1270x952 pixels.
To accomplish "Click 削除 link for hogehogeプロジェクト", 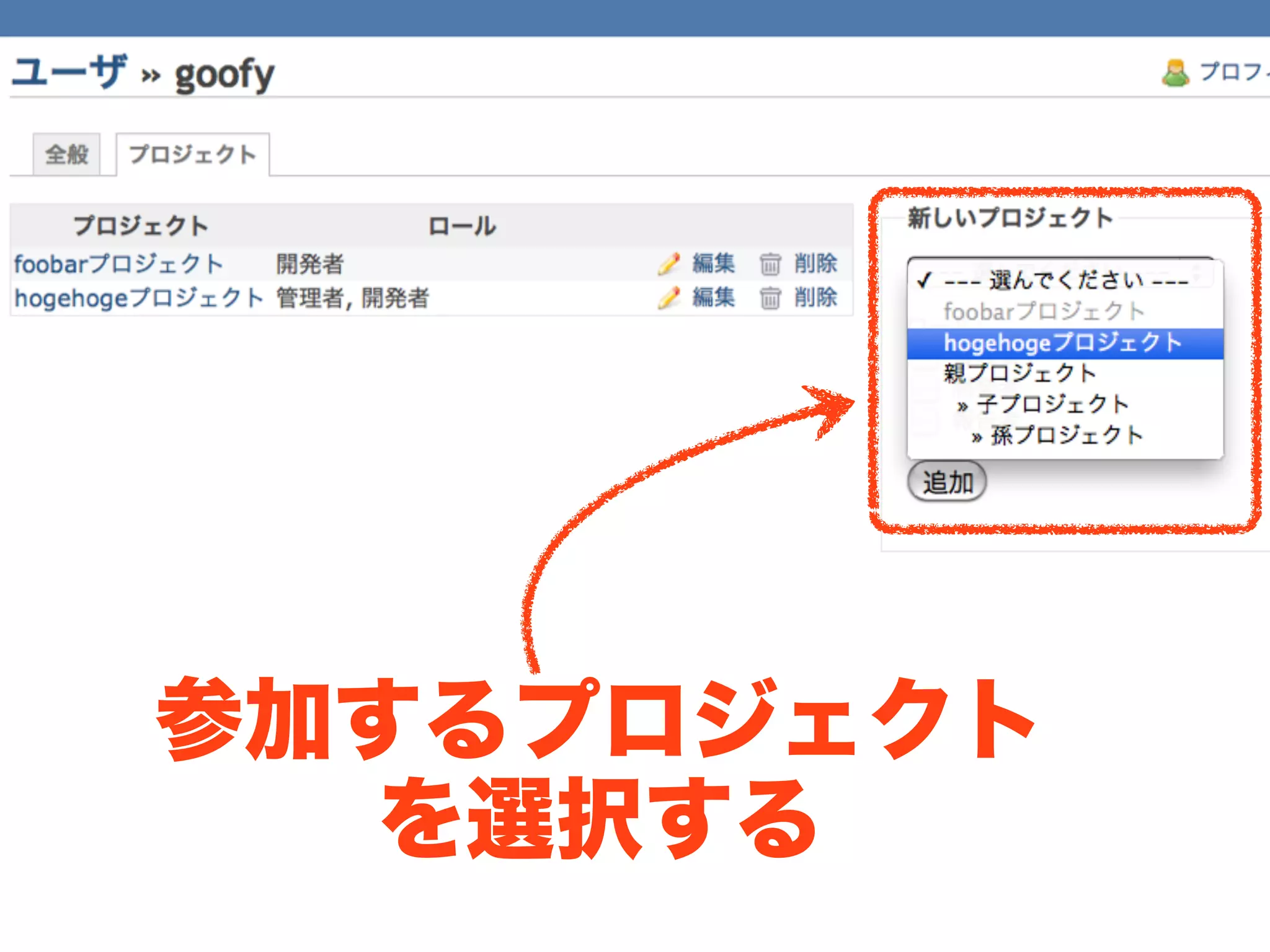I will 815,297.
